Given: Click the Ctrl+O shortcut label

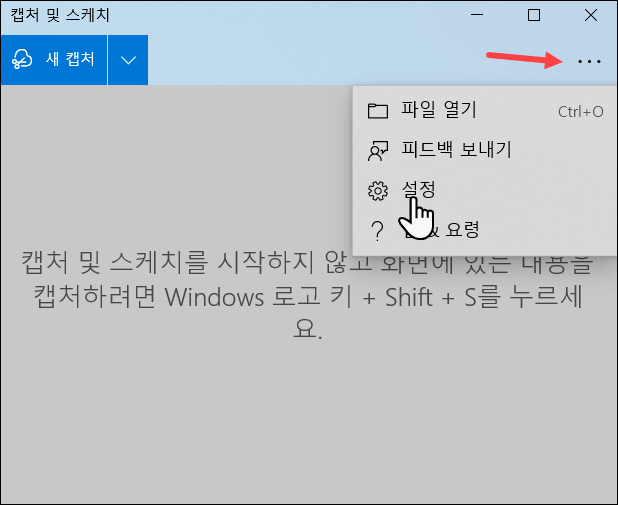Looking at the screenshot, I should pos(580,112).
